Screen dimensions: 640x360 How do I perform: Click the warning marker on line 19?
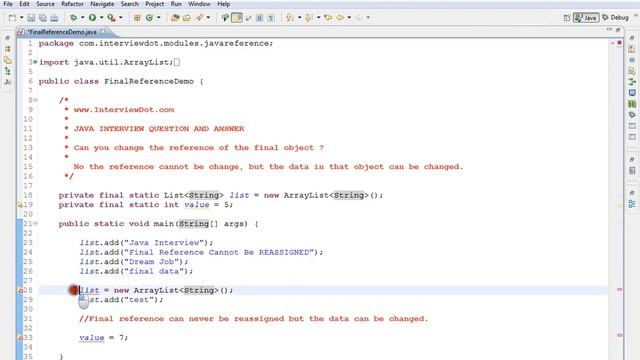(20, 205)
